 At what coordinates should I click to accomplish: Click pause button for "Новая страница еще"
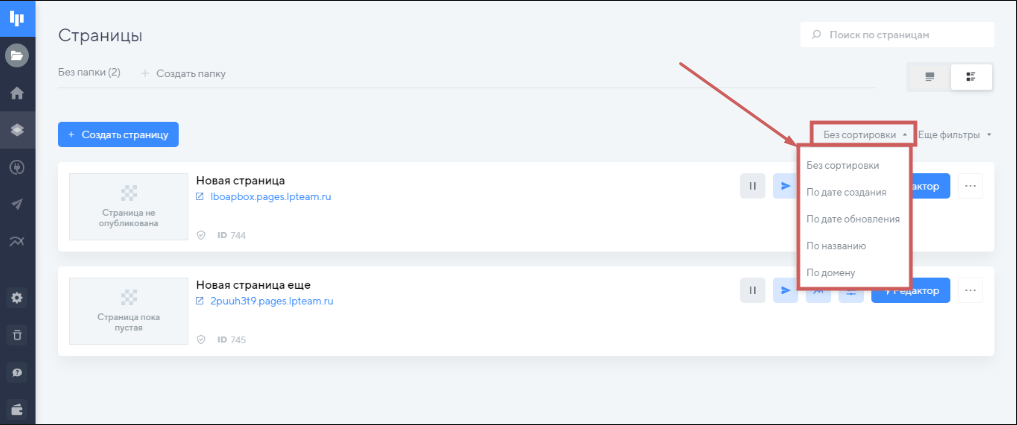(x=753, y=291)
